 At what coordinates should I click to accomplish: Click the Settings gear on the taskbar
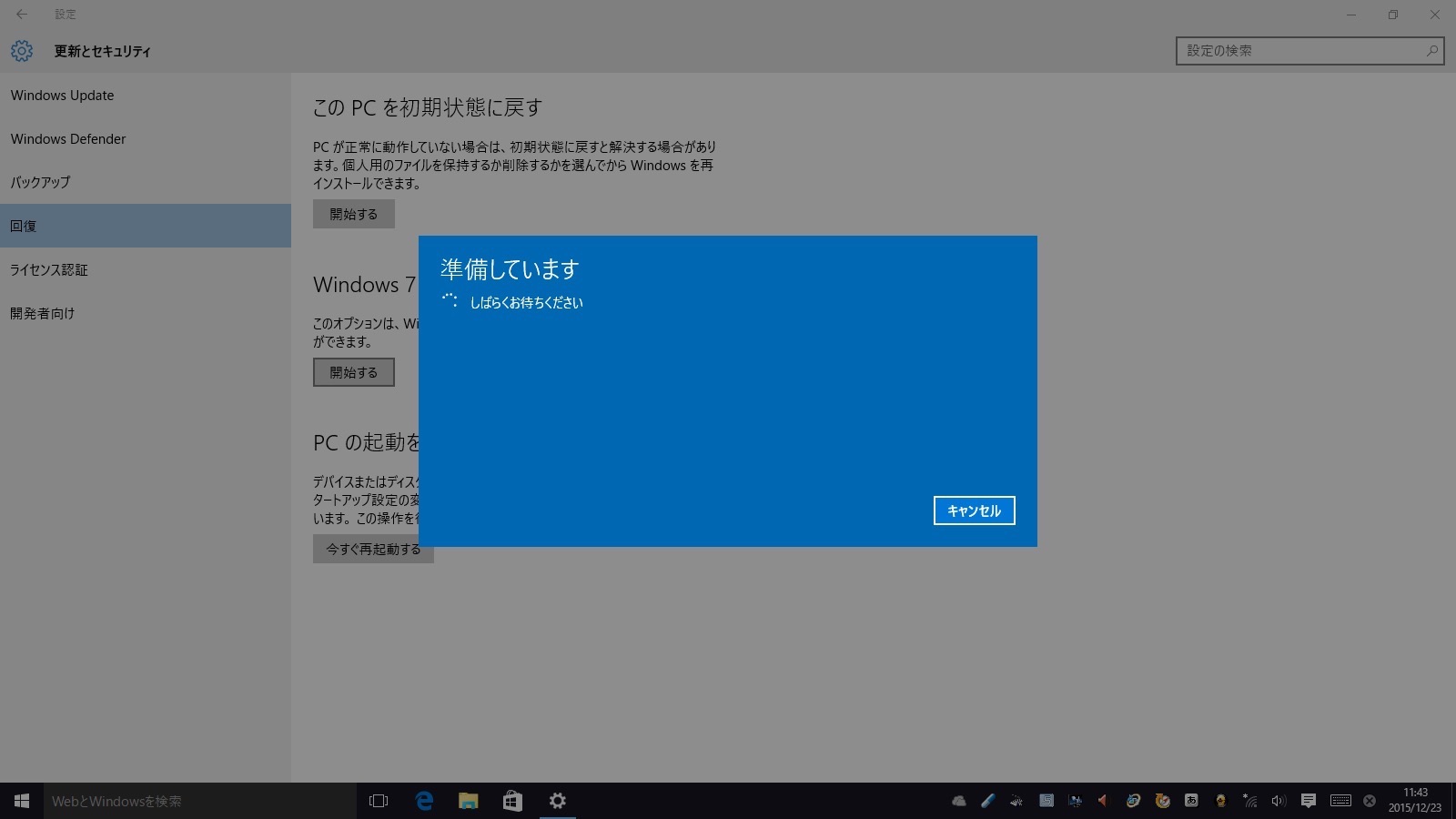click(557, 801)
